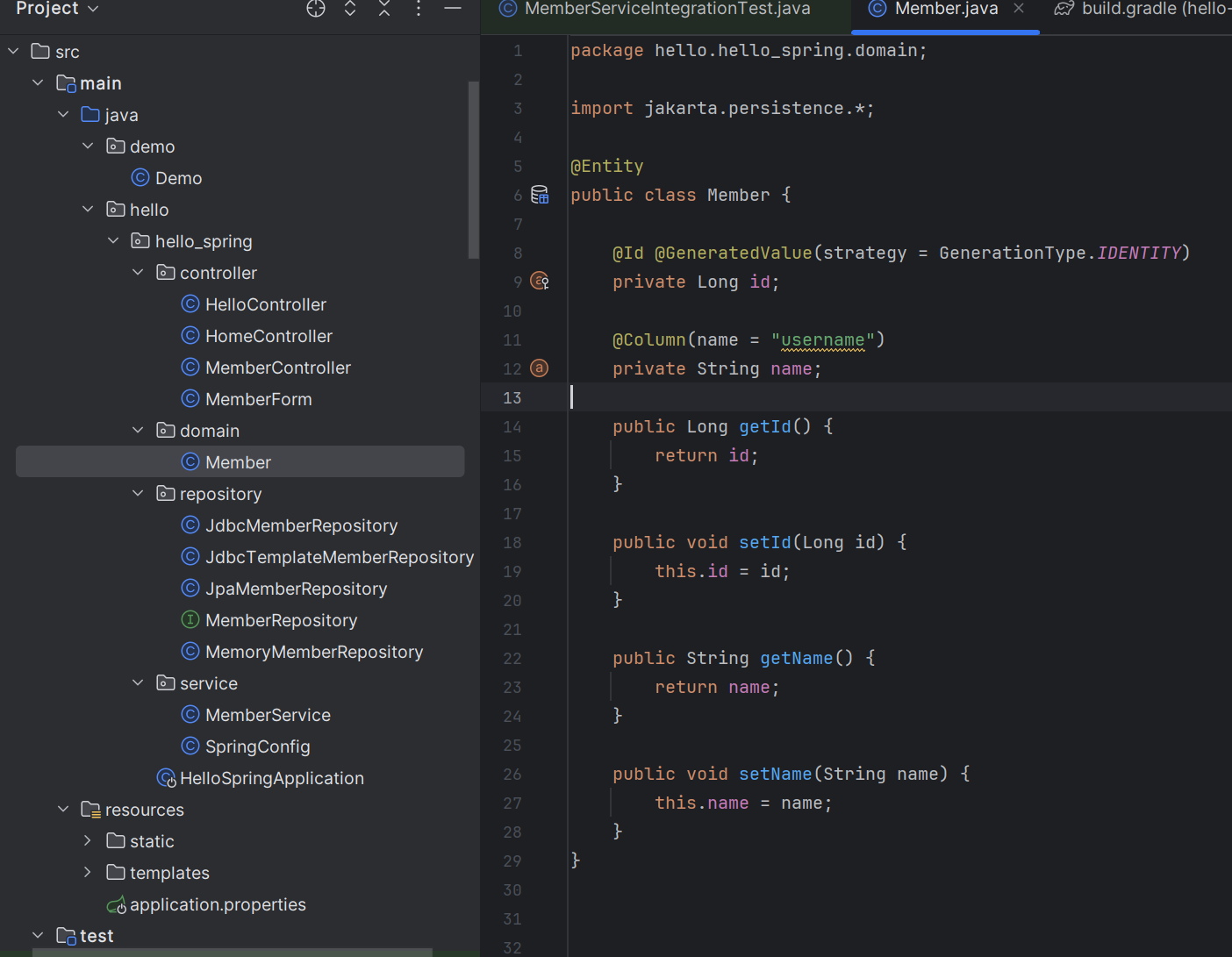Click the hello_spring package icon
Image resolution: width=1232 pixels, height=957 pixels.
click(x=140, y=240)
